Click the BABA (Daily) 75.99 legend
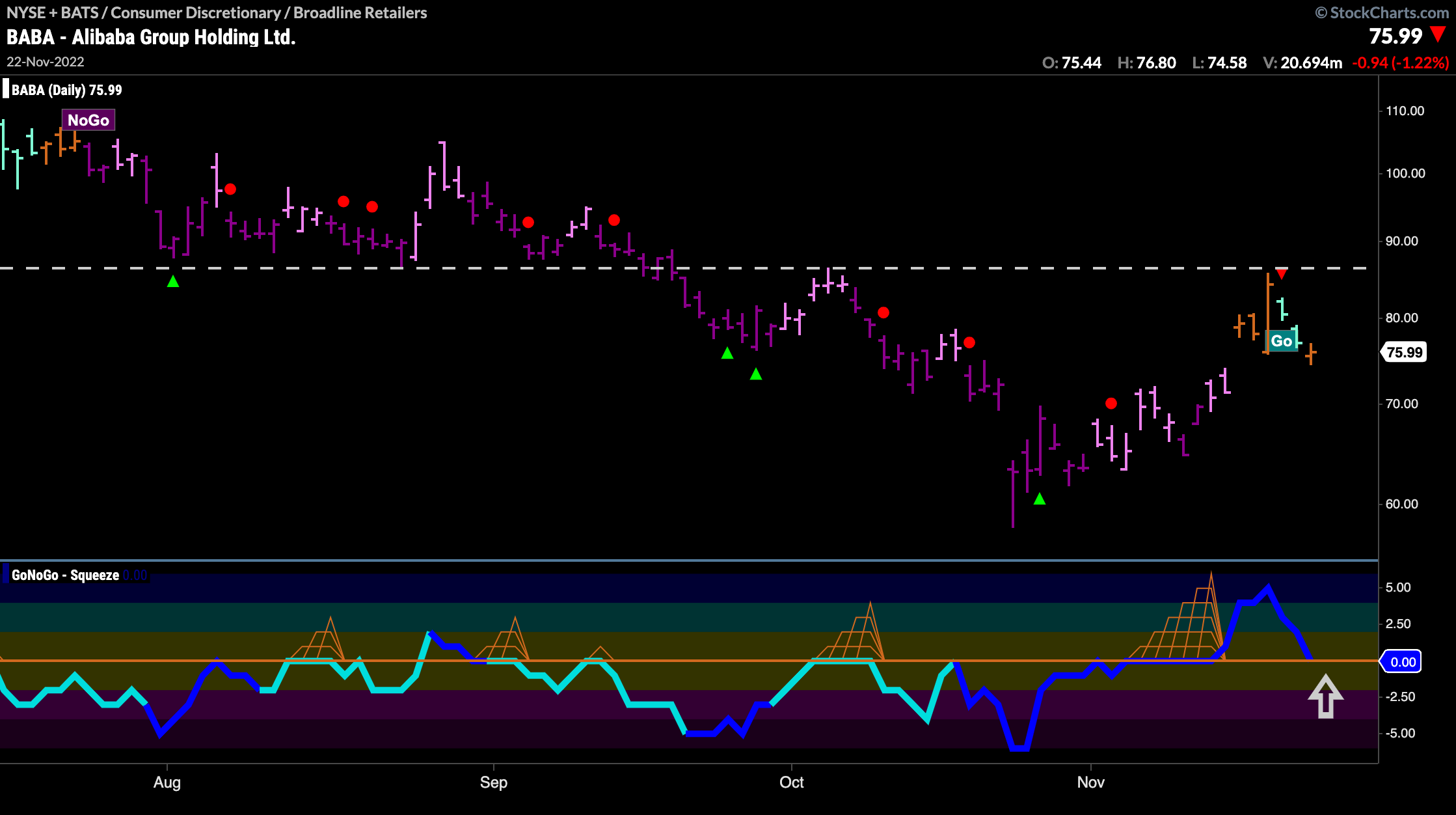Image resolution: width=1456 pixels, height=815 pixels. click(66, 90)
